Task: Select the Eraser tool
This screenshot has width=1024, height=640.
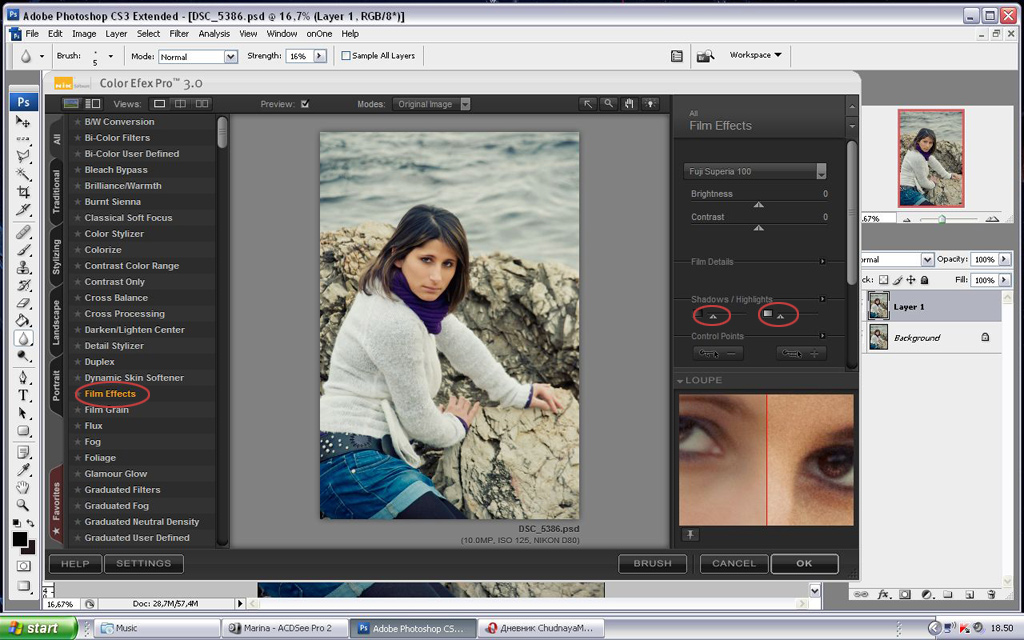Action: click(x=23, y=302)
